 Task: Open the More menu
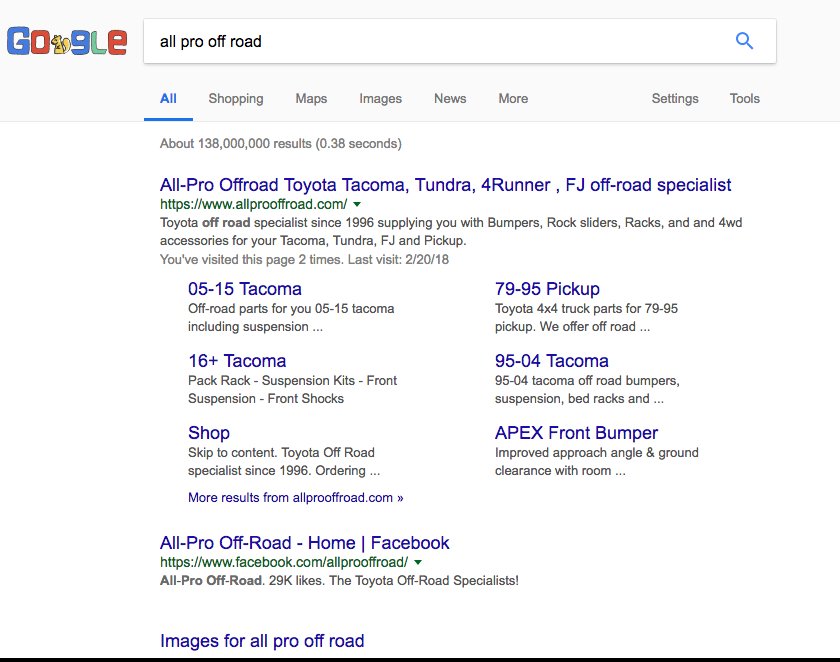coord(513,99)
